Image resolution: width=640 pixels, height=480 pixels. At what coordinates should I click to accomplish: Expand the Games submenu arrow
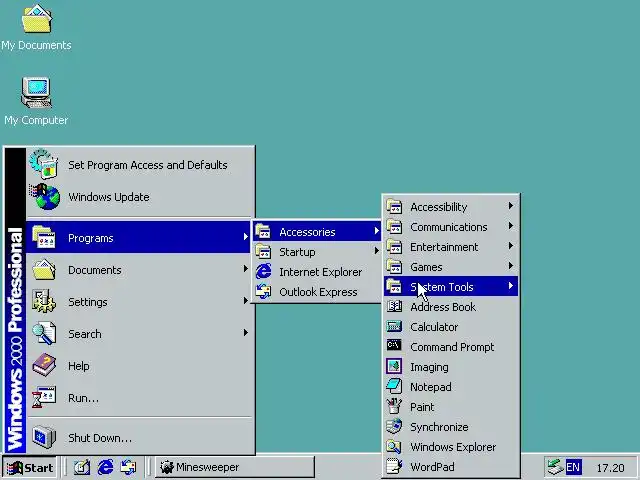tap(511, 266)
